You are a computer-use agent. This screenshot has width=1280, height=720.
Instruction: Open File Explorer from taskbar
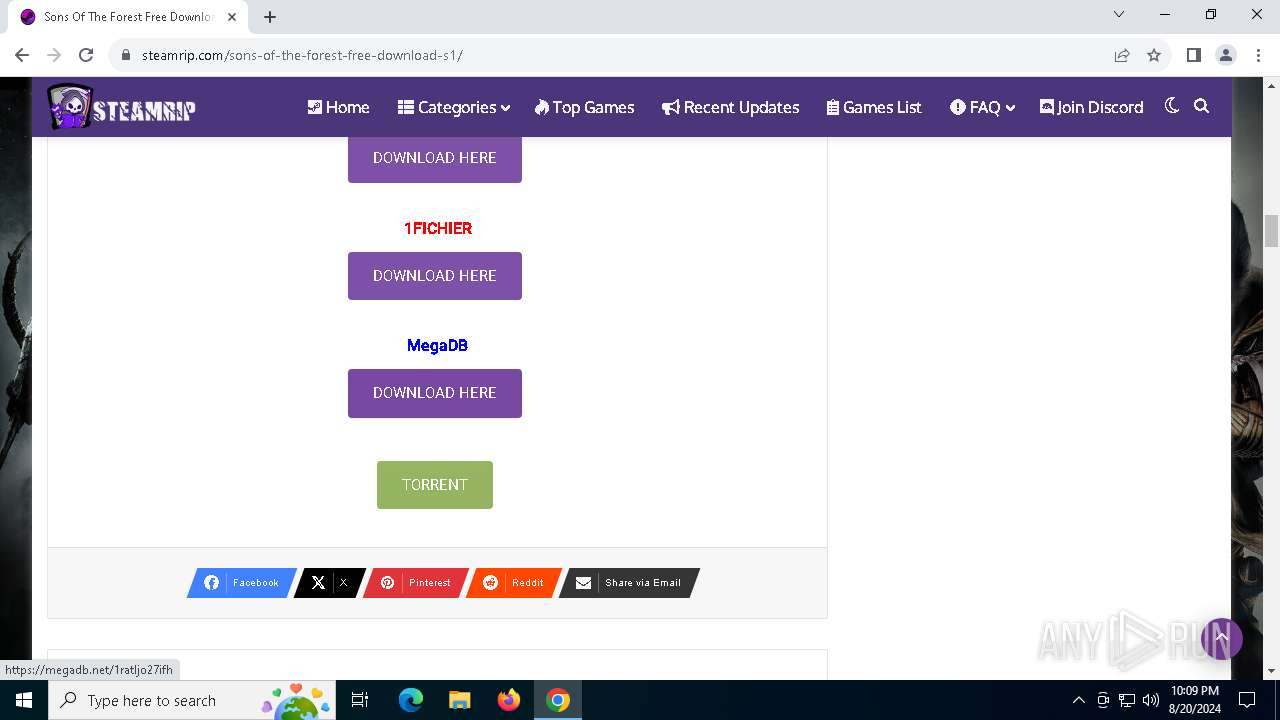(x=460, y=700)
